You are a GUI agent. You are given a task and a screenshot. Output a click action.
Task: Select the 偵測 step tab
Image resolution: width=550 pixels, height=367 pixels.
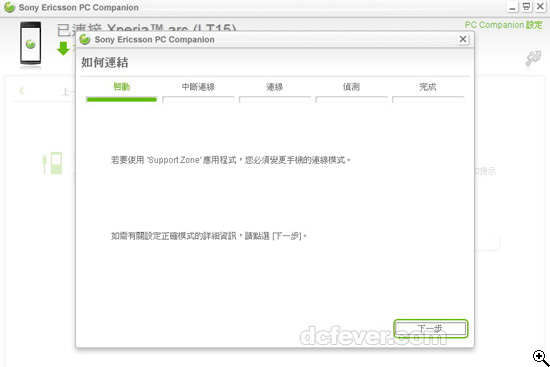(351, 87)
